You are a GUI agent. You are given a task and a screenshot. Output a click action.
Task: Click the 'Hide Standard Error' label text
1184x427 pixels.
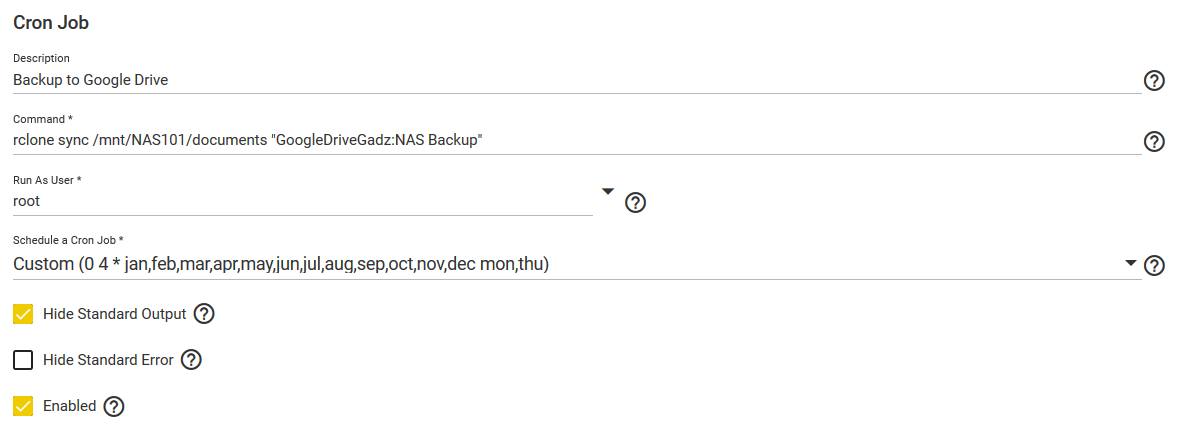(x=108, y=360)
